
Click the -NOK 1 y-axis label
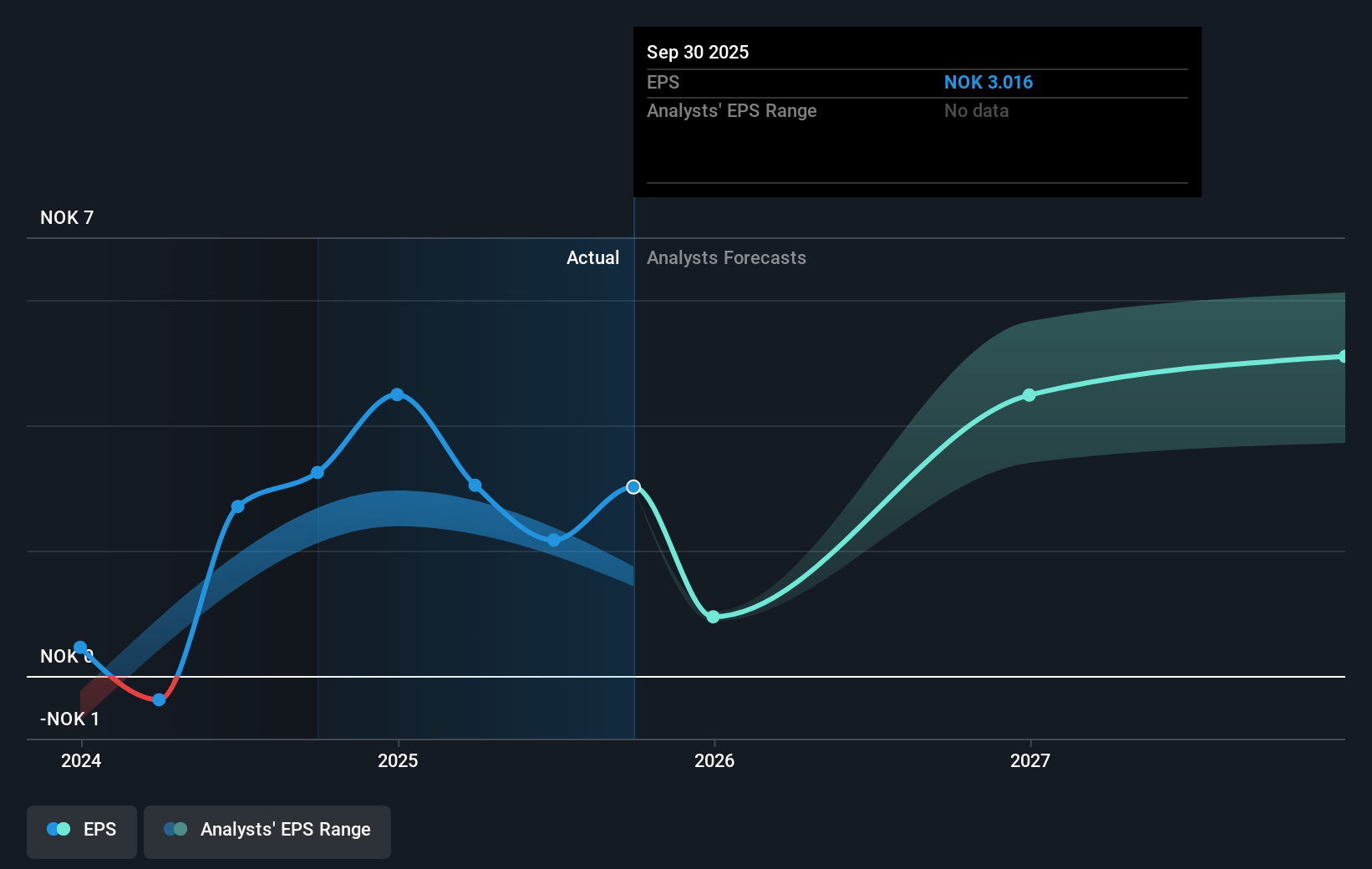(69, 719)
